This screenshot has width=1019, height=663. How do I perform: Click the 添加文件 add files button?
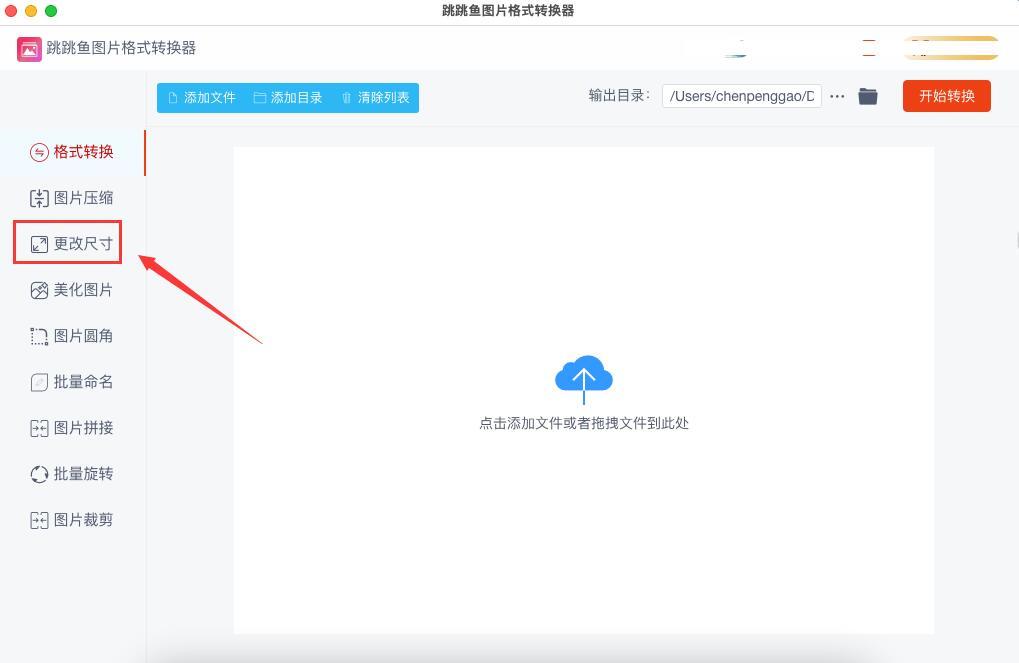click(201, 98)
